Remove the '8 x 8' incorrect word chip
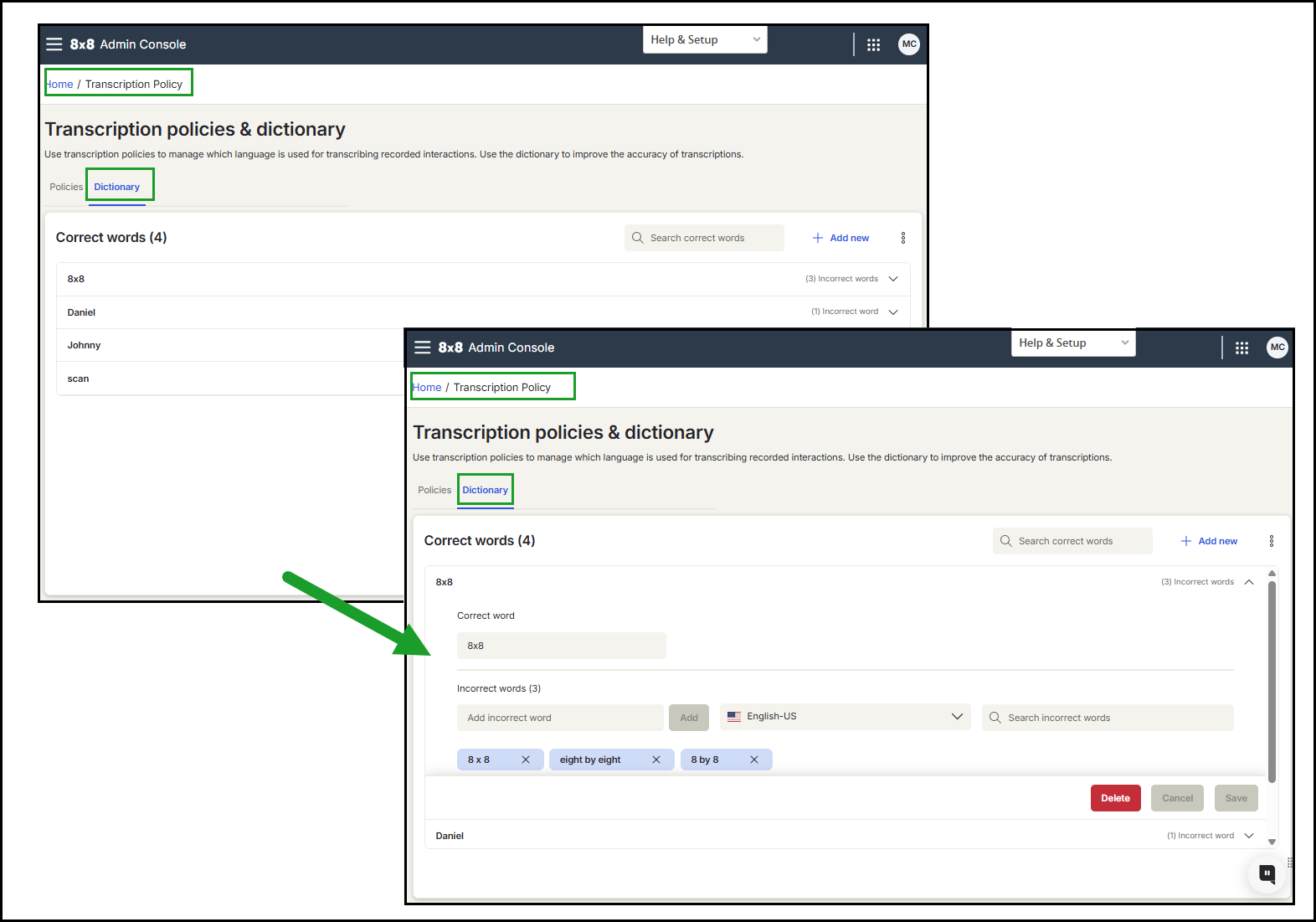The width and height of the screenshot is (1316, 922). click(x=526, y=760)
